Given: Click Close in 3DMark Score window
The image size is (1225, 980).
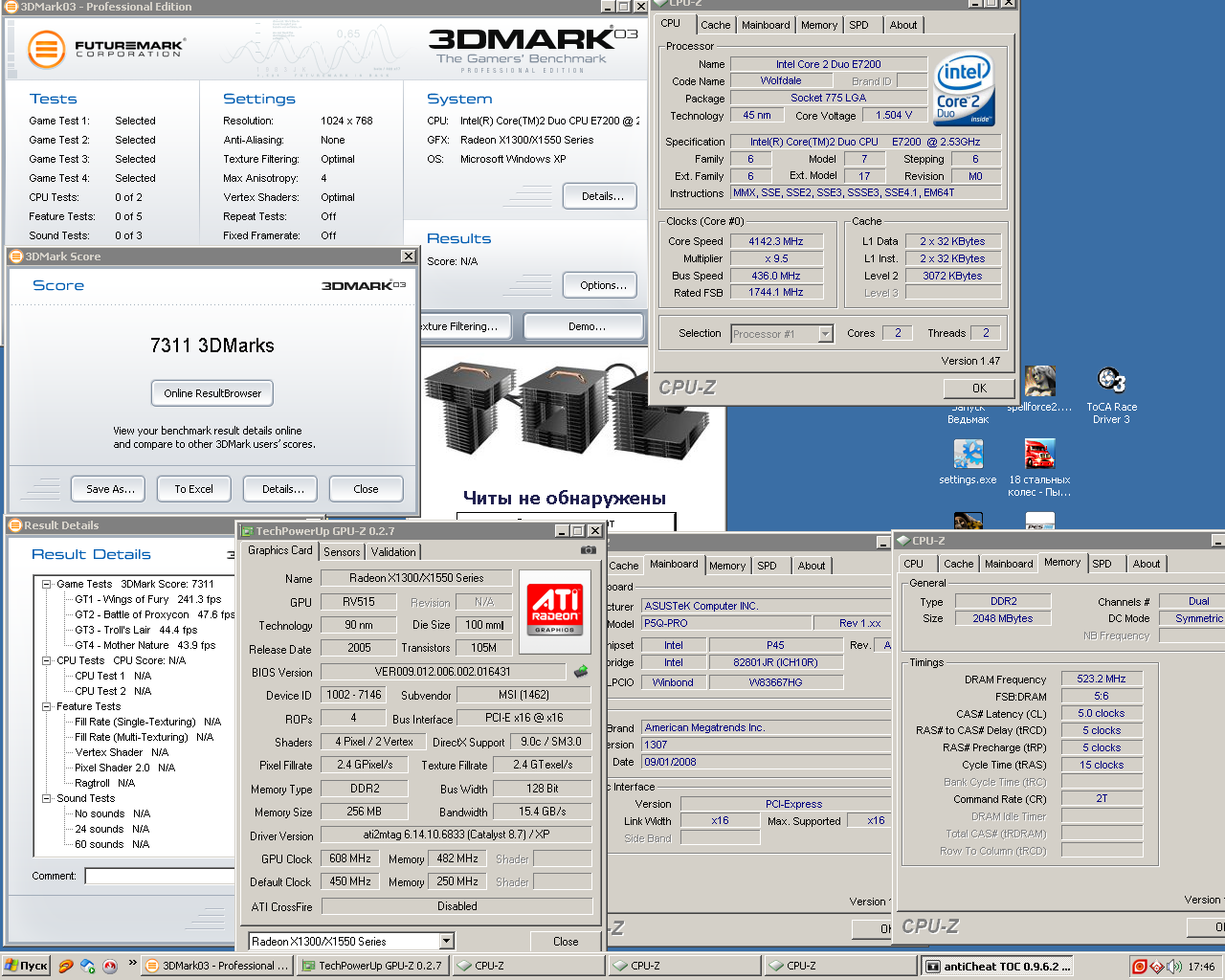Looking at the screenshot, I should point(366,489).
